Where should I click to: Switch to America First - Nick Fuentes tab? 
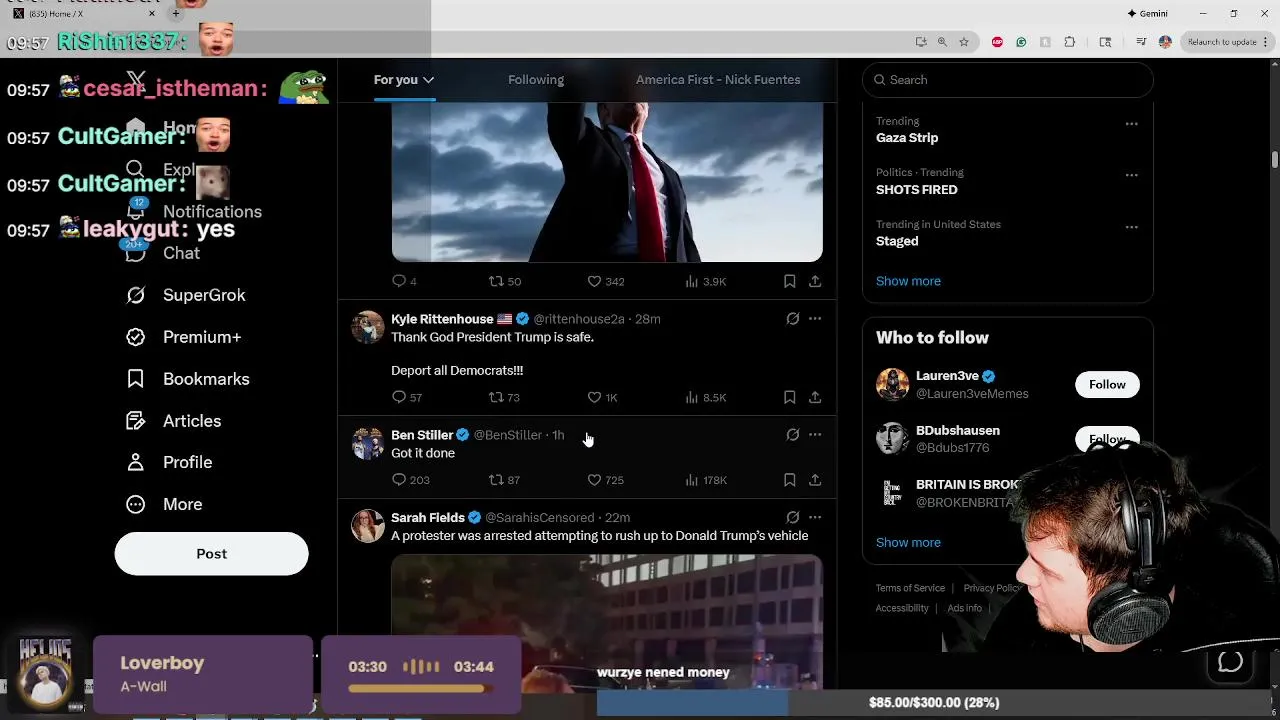[718, 80]
